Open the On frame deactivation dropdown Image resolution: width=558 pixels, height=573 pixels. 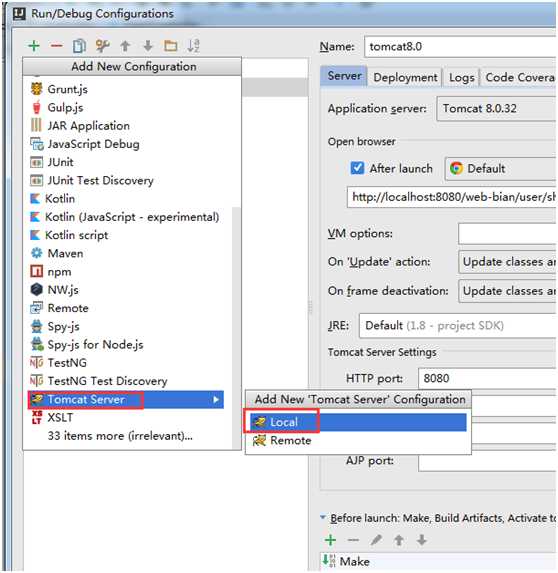pos(508,291)
